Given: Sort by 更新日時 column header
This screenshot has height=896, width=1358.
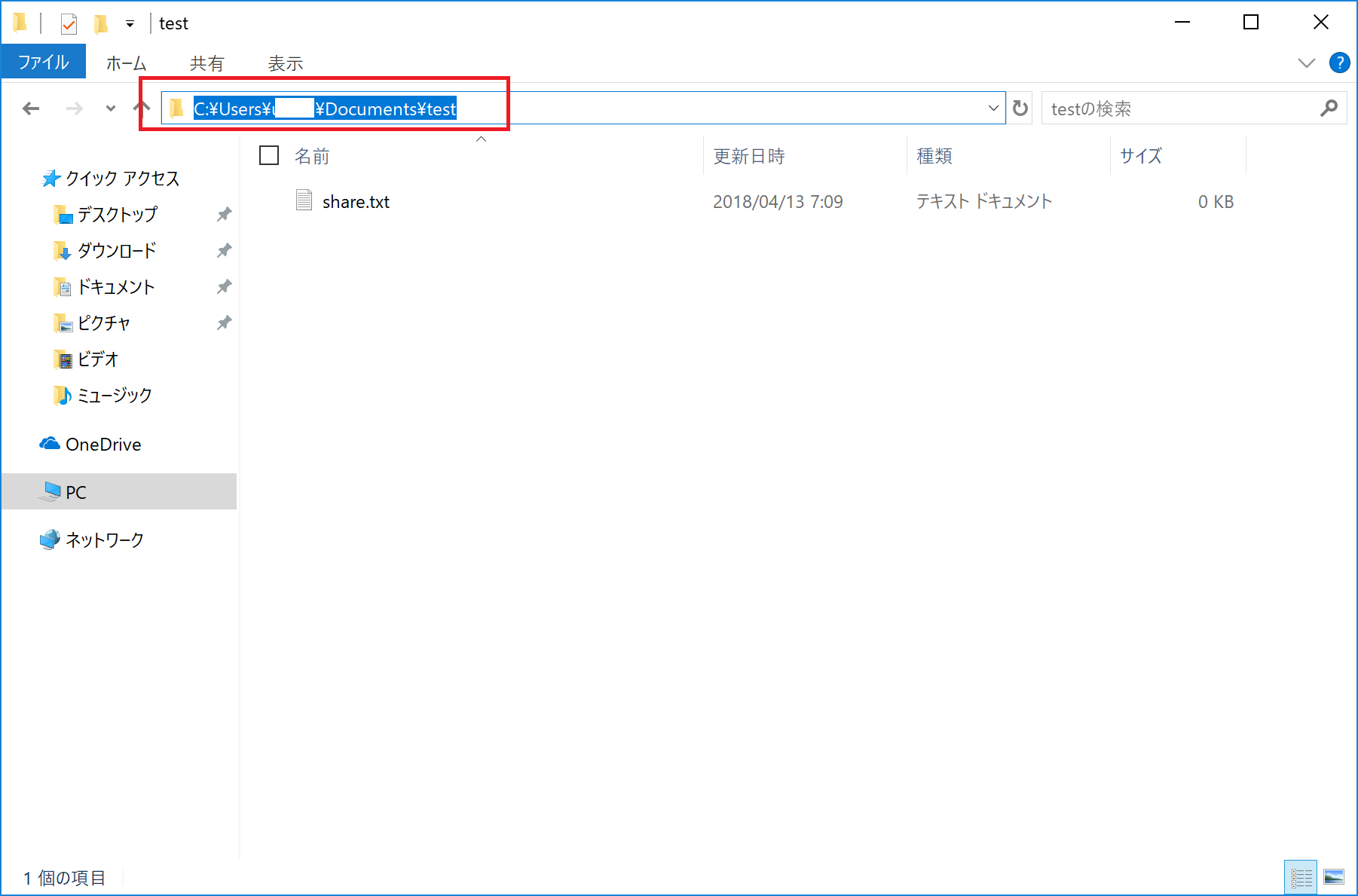Looking at the screenshot, I should tap(749, 156).
